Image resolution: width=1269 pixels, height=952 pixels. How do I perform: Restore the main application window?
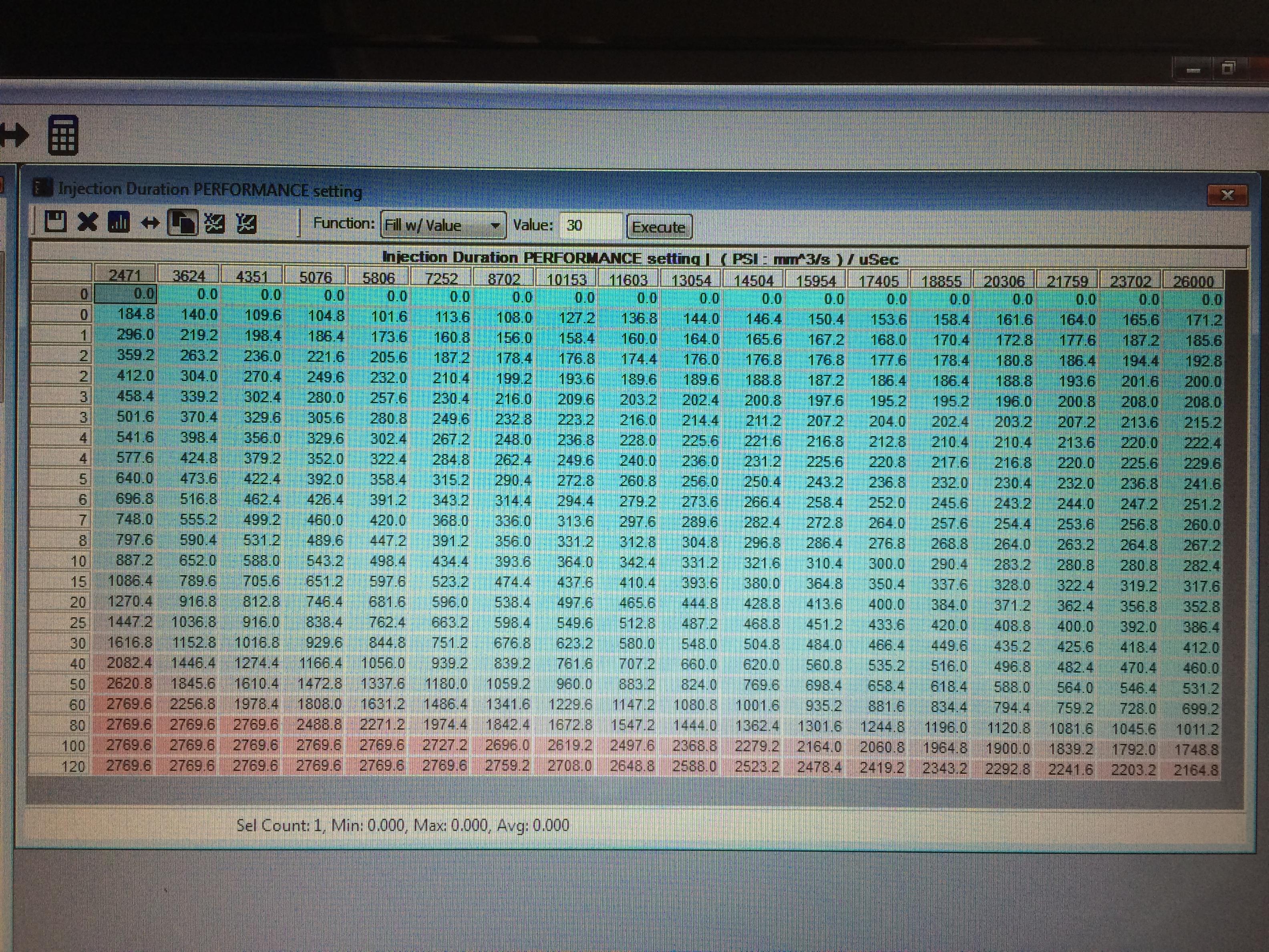pyautogui.click(x=1228, y=68)
